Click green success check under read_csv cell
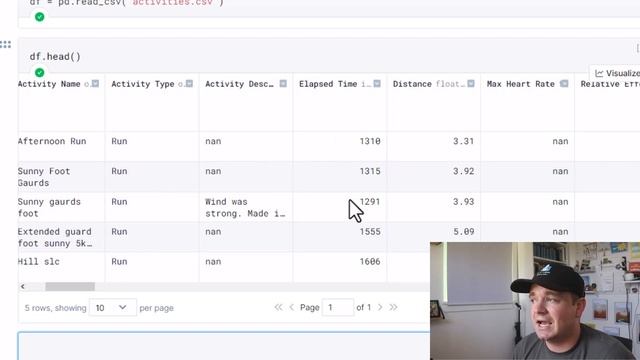Viewport: 640px width, 360px height. pos(40,17)
